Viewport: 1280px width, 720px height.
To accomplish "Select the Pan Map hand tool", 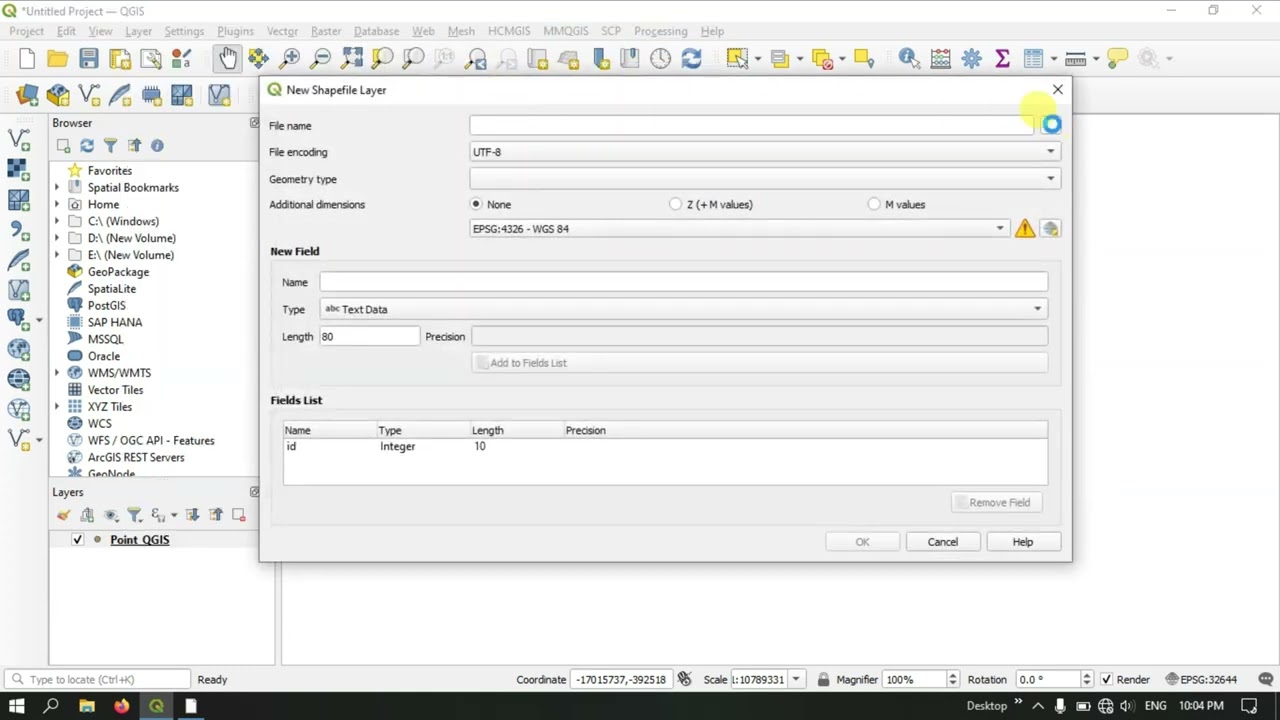I will click(x=228, y=59).
